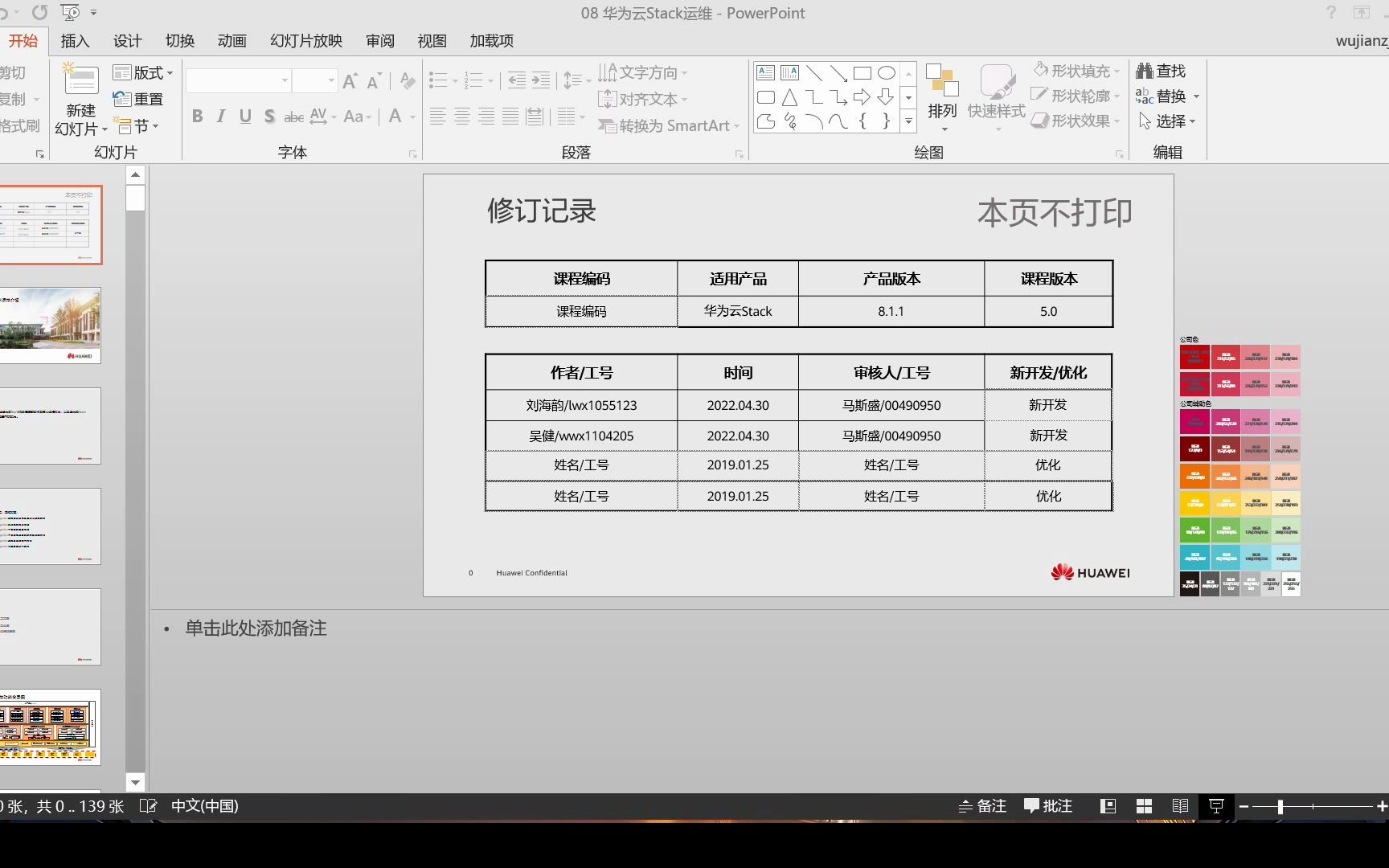Toggle Underline formatting
The width and height of the screenshot is (1389, 868).
tap(245, 117)
